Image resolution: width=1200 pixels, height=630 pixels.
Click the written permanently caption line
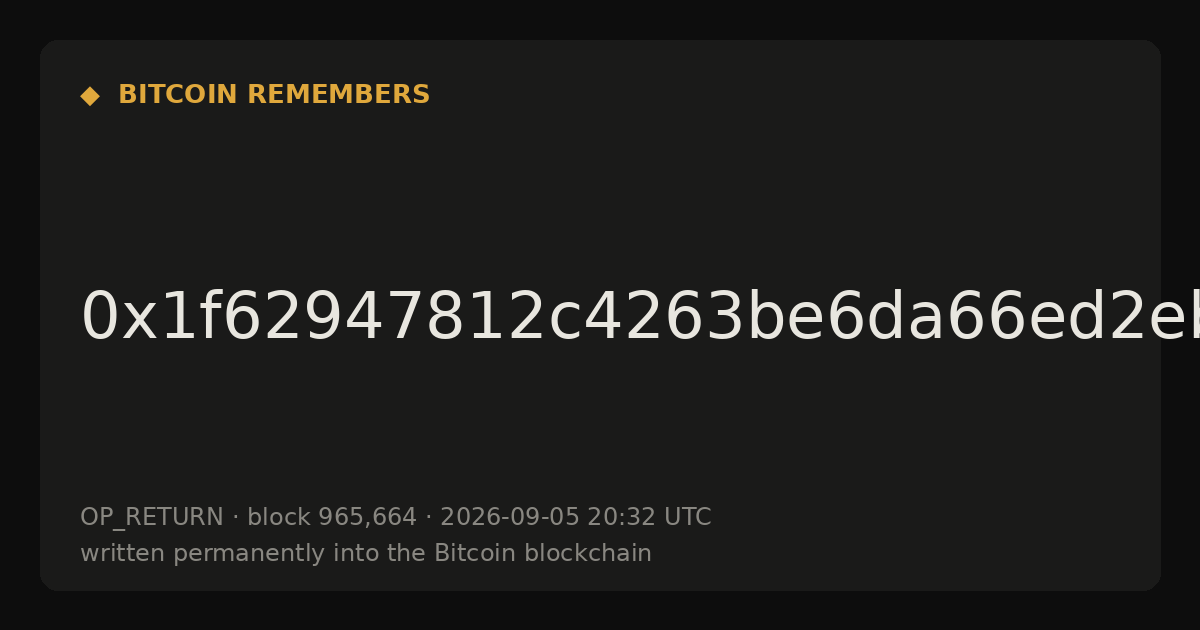click(x=366, y=554)
